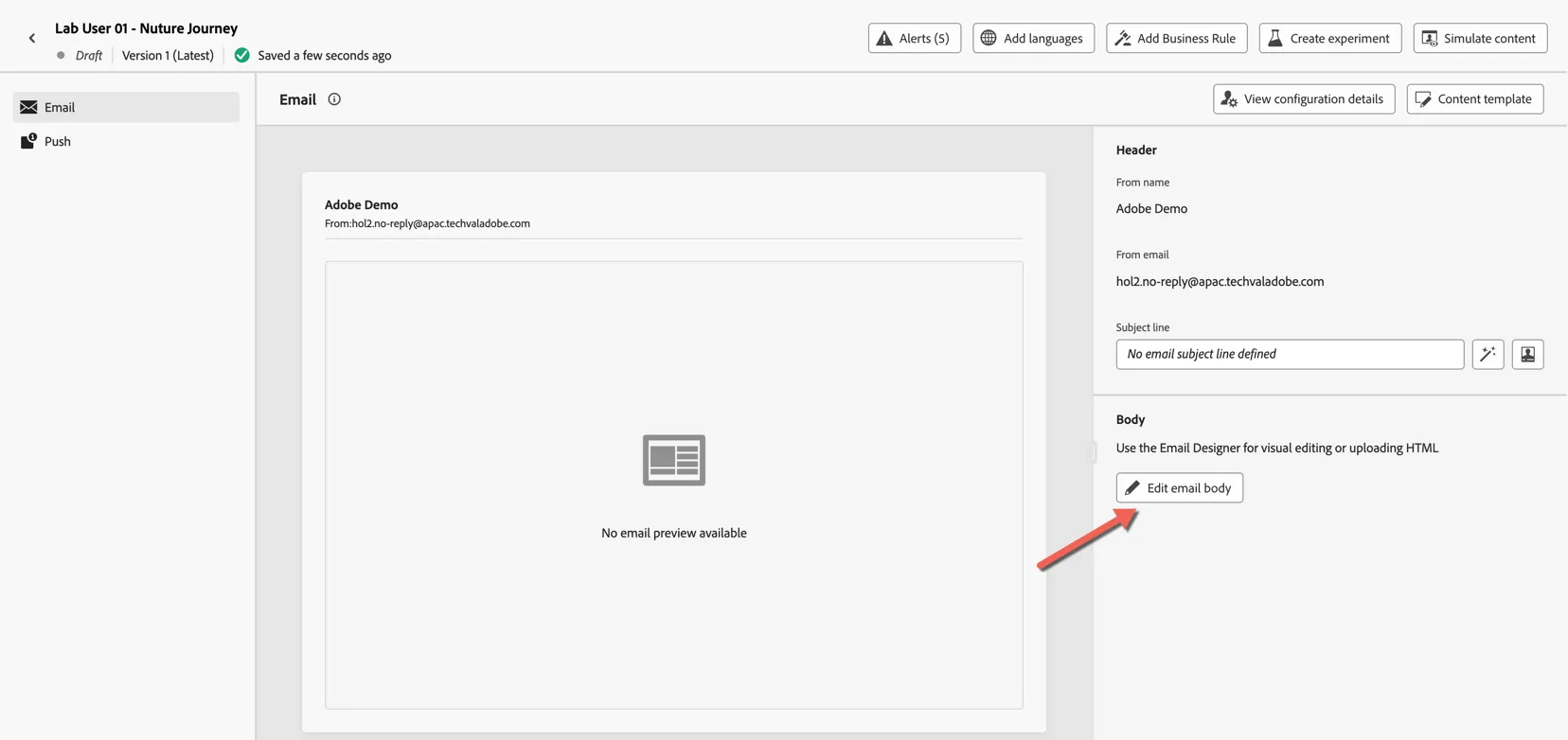
Task: Open View configuration details
Action: [x=1304, y=98]
